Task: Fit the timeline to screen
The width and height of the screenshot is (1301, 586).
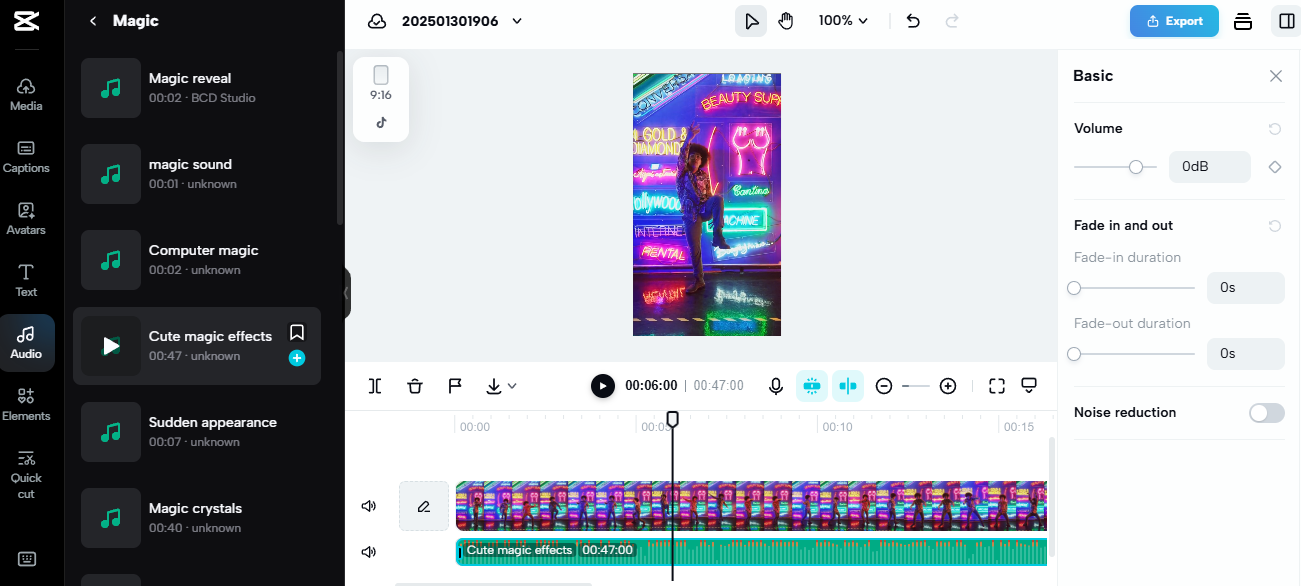Action: (x=997, y=386)
